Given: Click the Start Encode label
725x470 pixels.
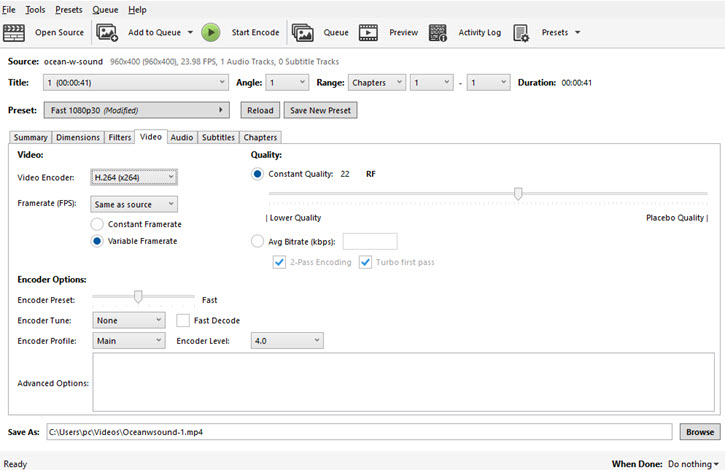Looking at the screenshot, I should (255, 32).
